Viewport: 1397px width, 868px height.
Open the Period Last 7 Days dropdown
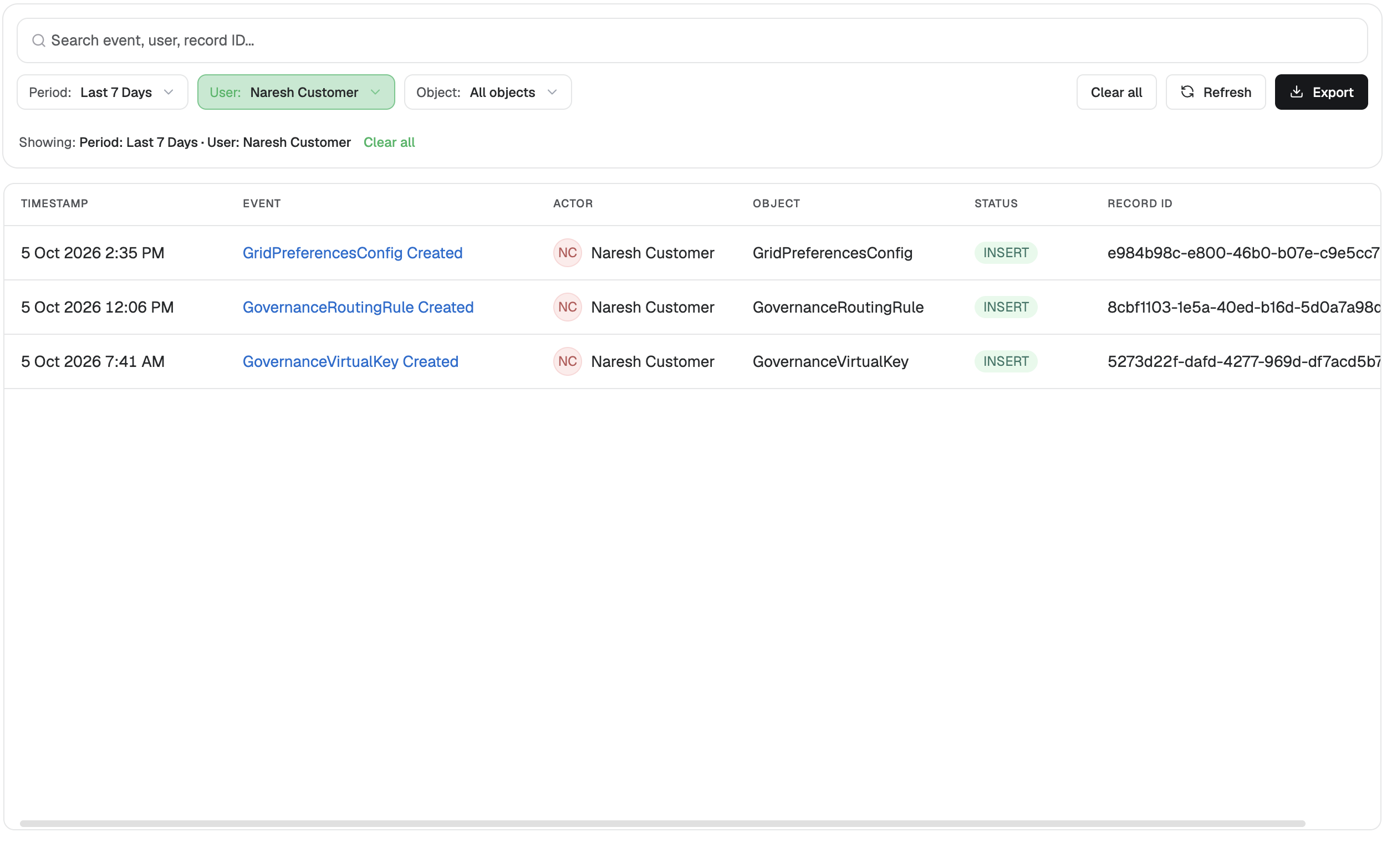point(103,93)
